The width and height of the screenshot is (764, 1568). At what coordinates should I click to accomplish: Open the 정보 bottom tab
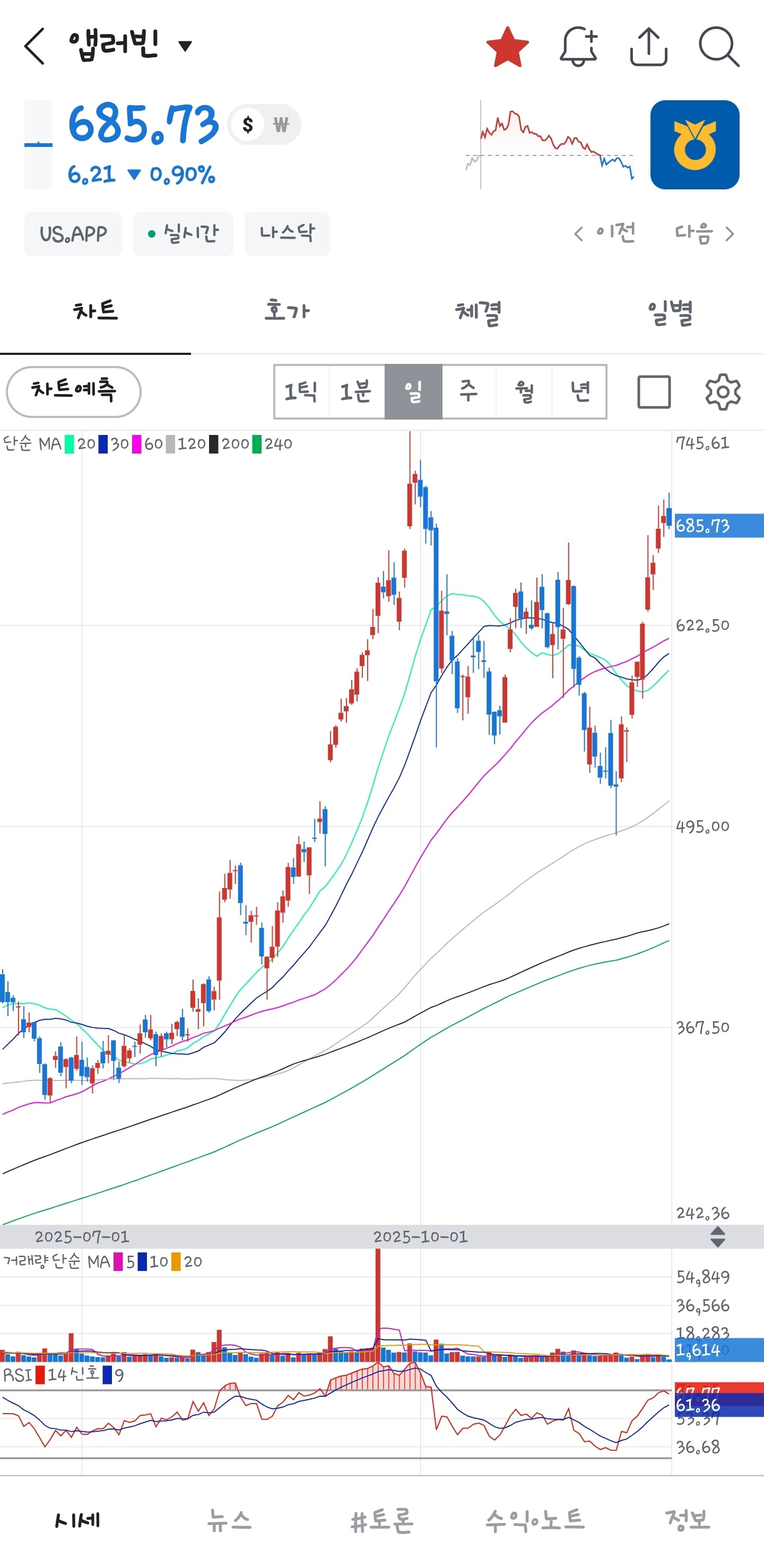(x=688, y=1520)
